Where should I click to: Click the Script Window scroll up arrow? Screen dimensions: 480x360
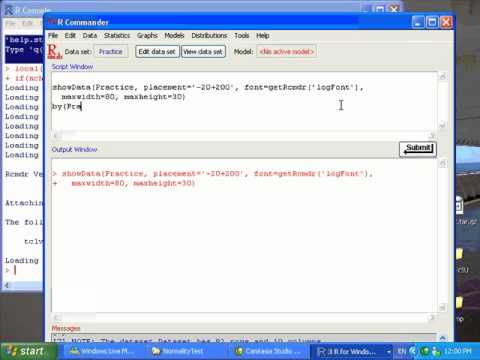click(443, 77)
